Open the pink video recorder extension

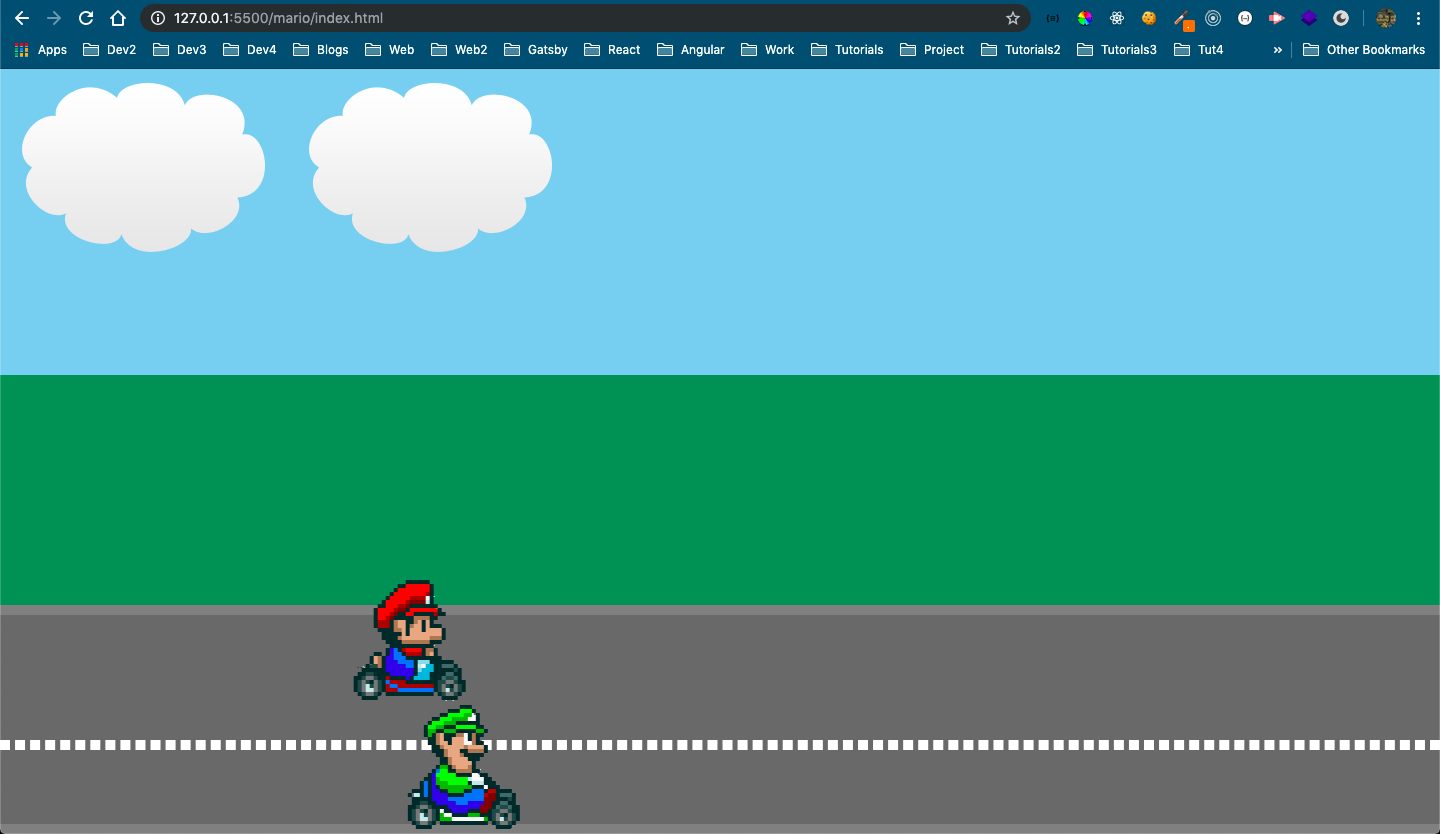point(1276,18)
